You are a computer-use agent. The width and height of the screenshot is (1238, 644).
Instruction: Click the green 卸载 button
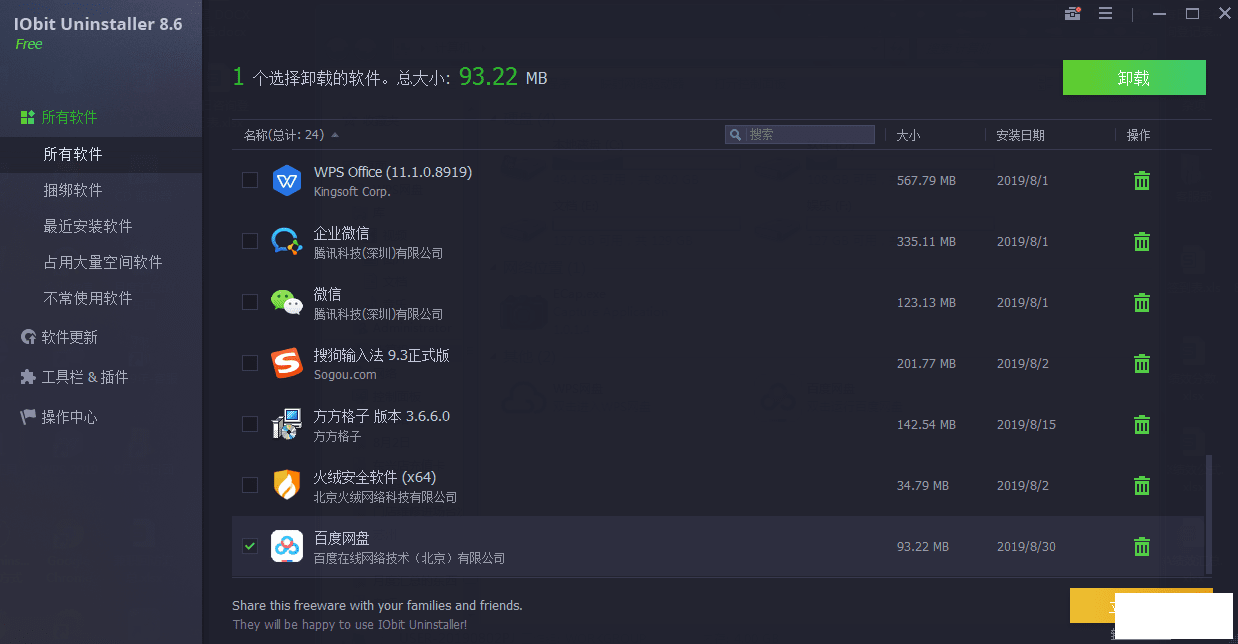pyautogui.click(x=1134, y=78)
